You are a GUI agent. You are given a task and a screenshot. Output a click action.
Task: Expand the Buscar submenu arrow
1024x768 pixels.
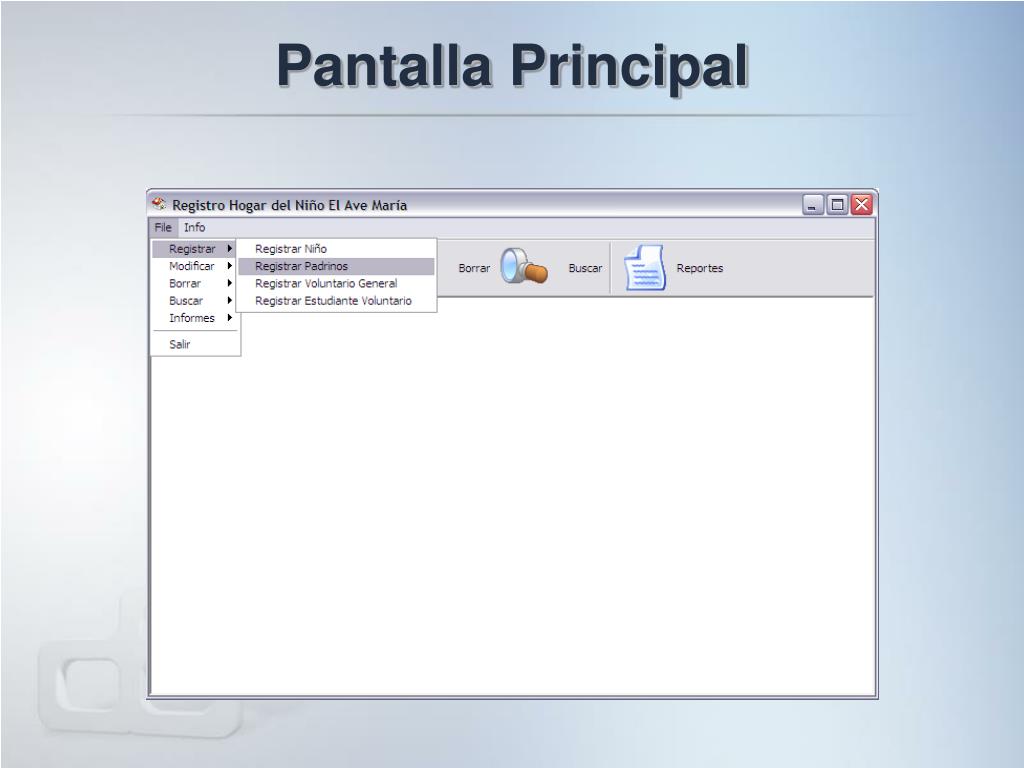click(230, 300)
